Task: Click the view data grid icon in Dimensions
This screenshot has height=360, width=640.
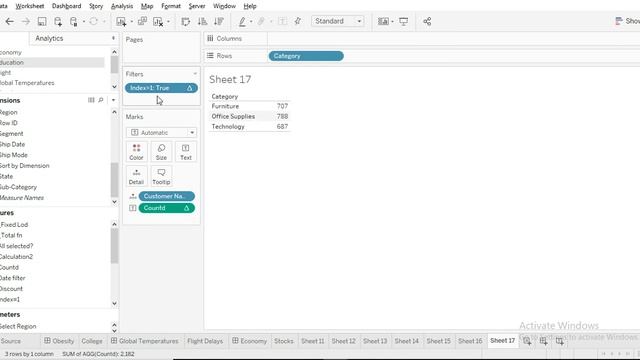Action: [91, 100]
